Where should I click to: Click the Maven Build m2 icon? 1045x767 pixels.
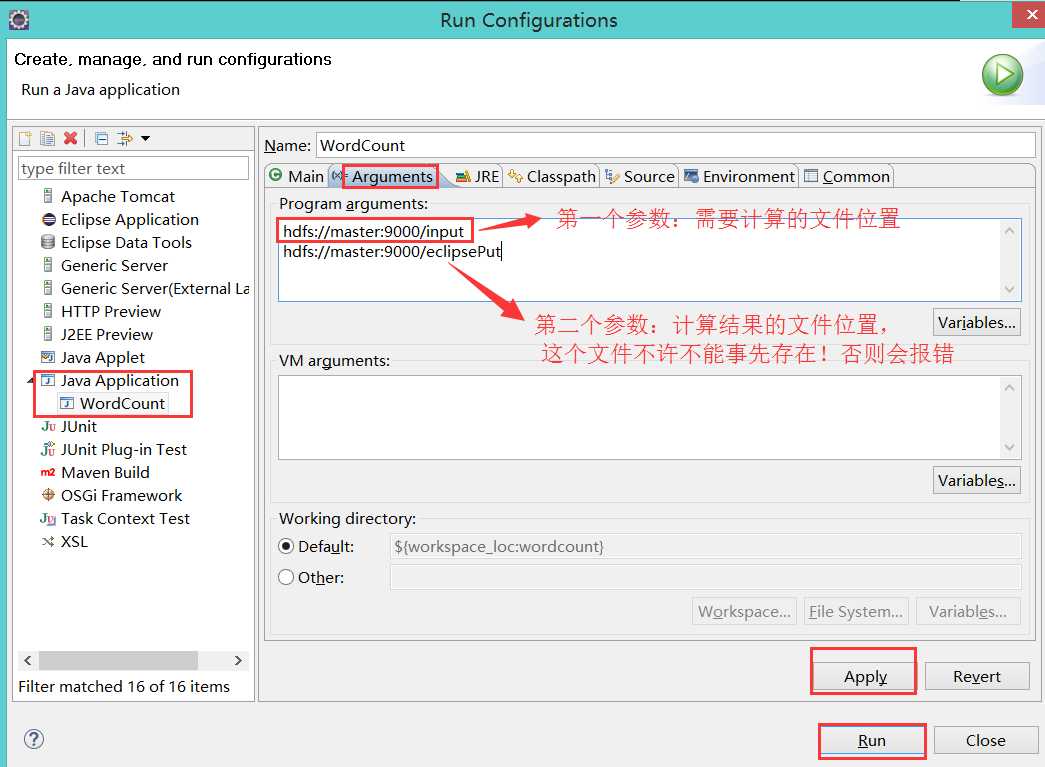[48, 472]
